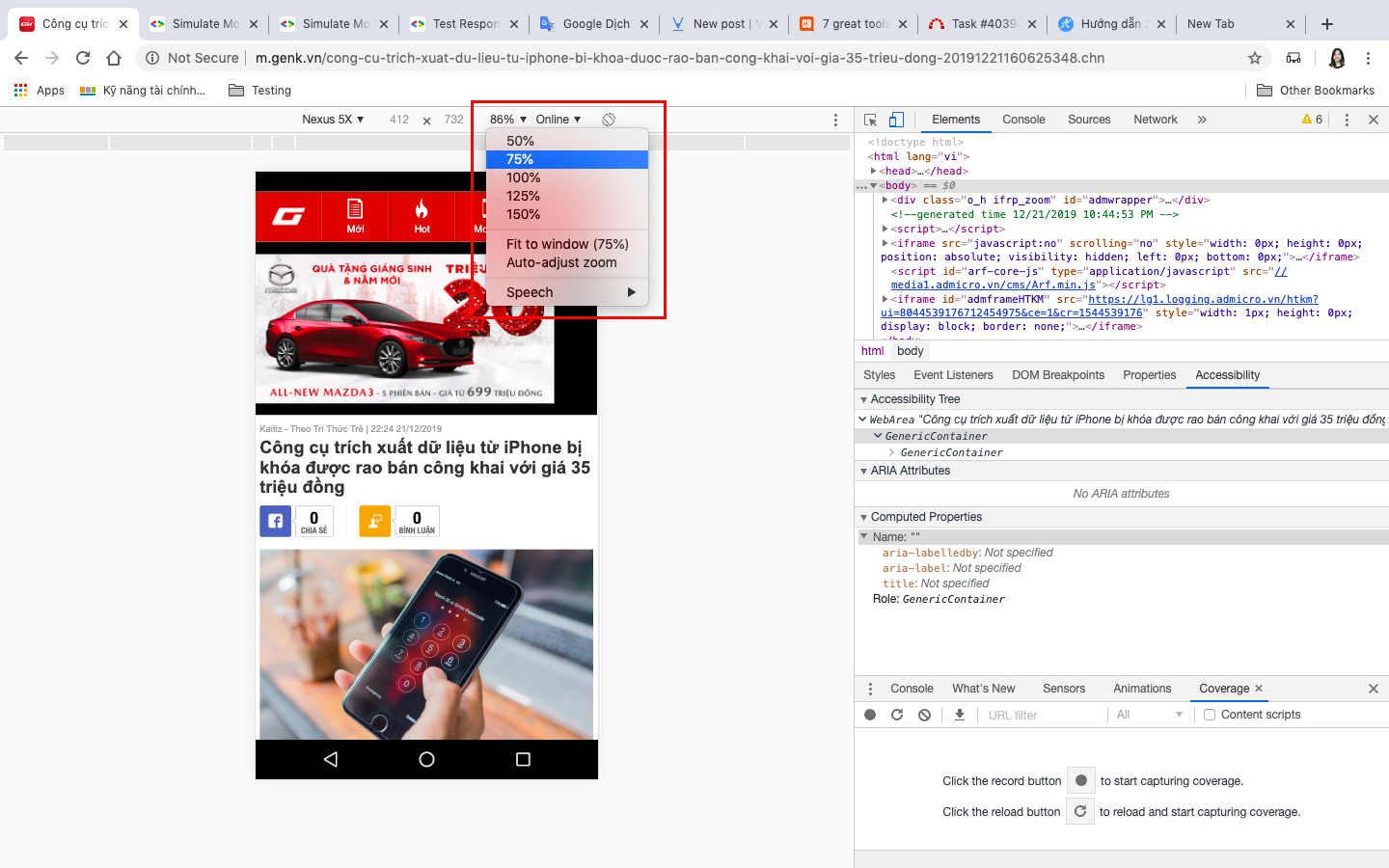Open DevTools customize menu

point(1347,120)
